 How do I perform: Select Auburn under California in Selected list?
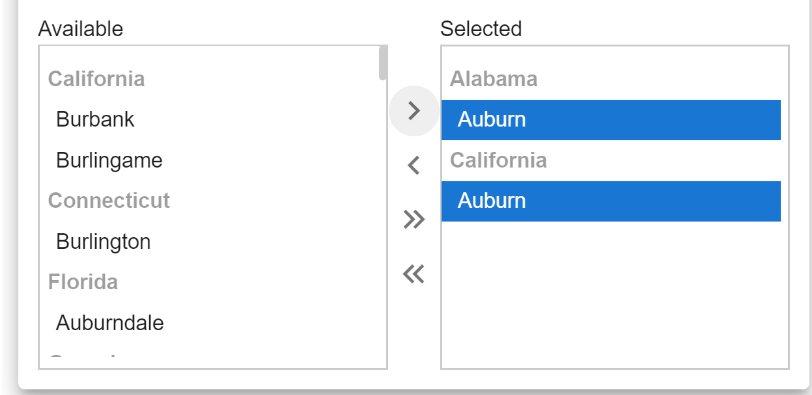point(611,201)
